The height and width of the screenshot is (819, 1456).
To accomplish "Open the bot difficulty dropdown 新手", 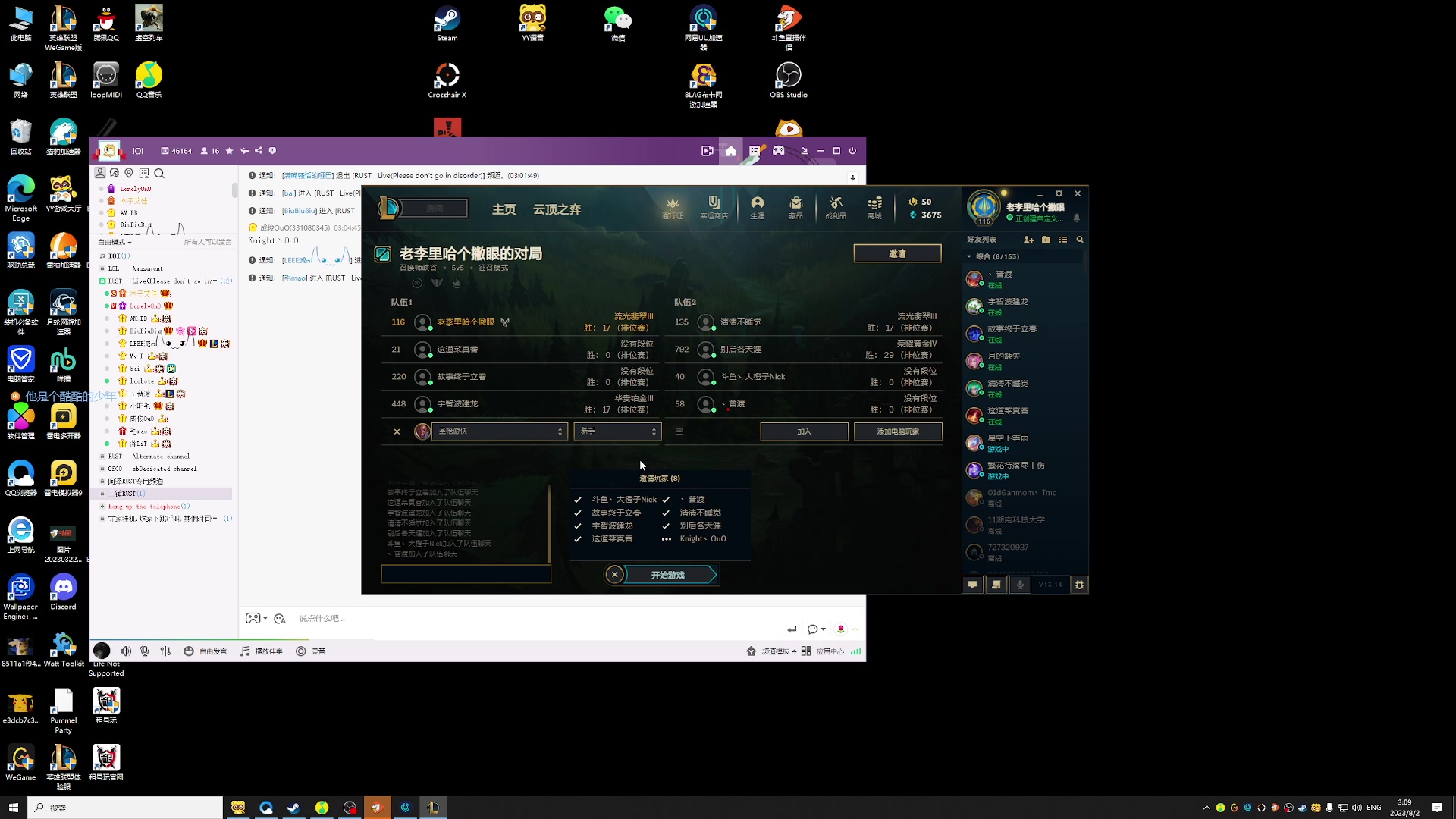I will [617, 431].
